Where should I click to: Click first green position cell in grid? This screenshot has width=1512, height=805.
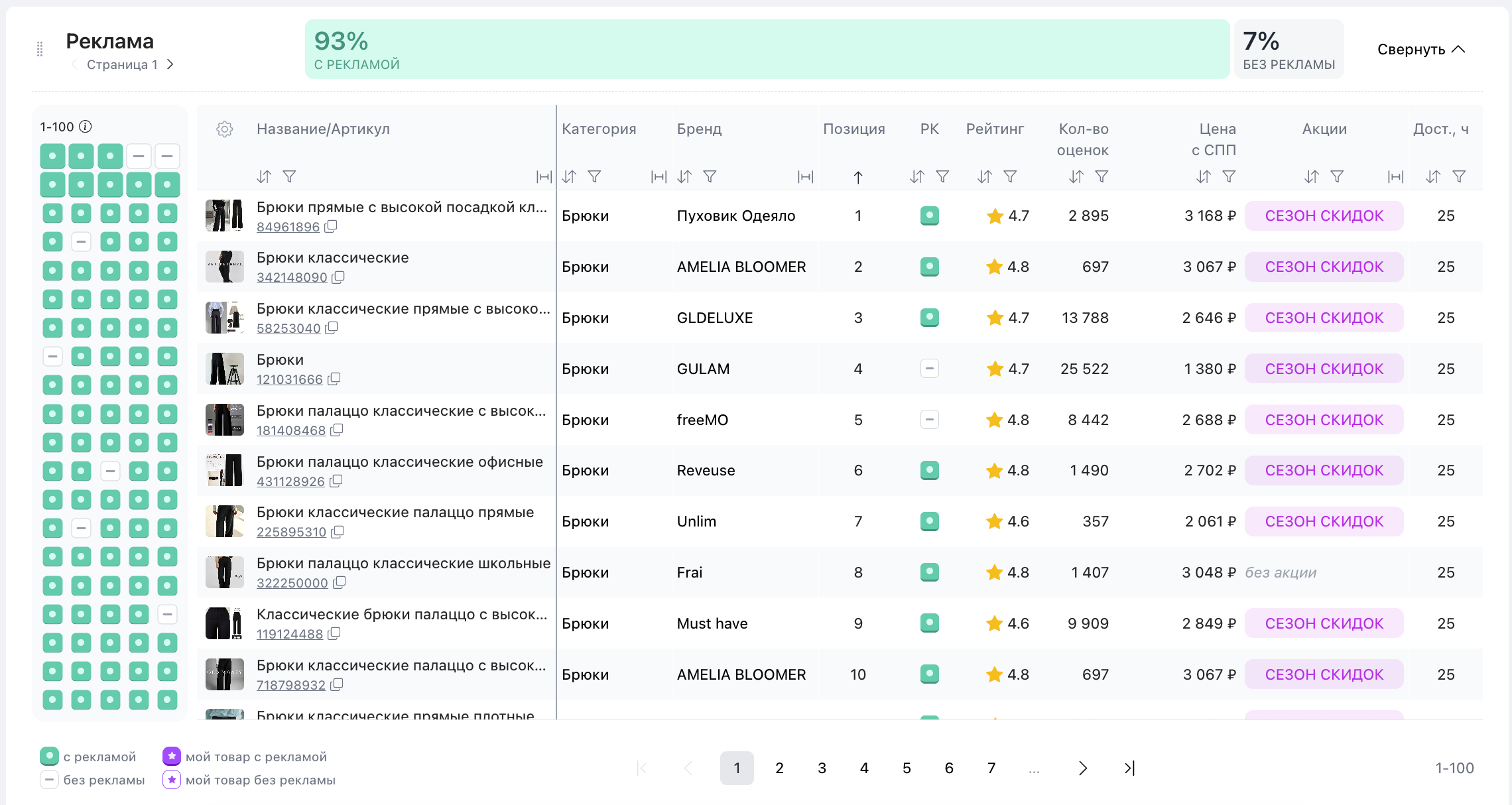[x=52, y=156]
